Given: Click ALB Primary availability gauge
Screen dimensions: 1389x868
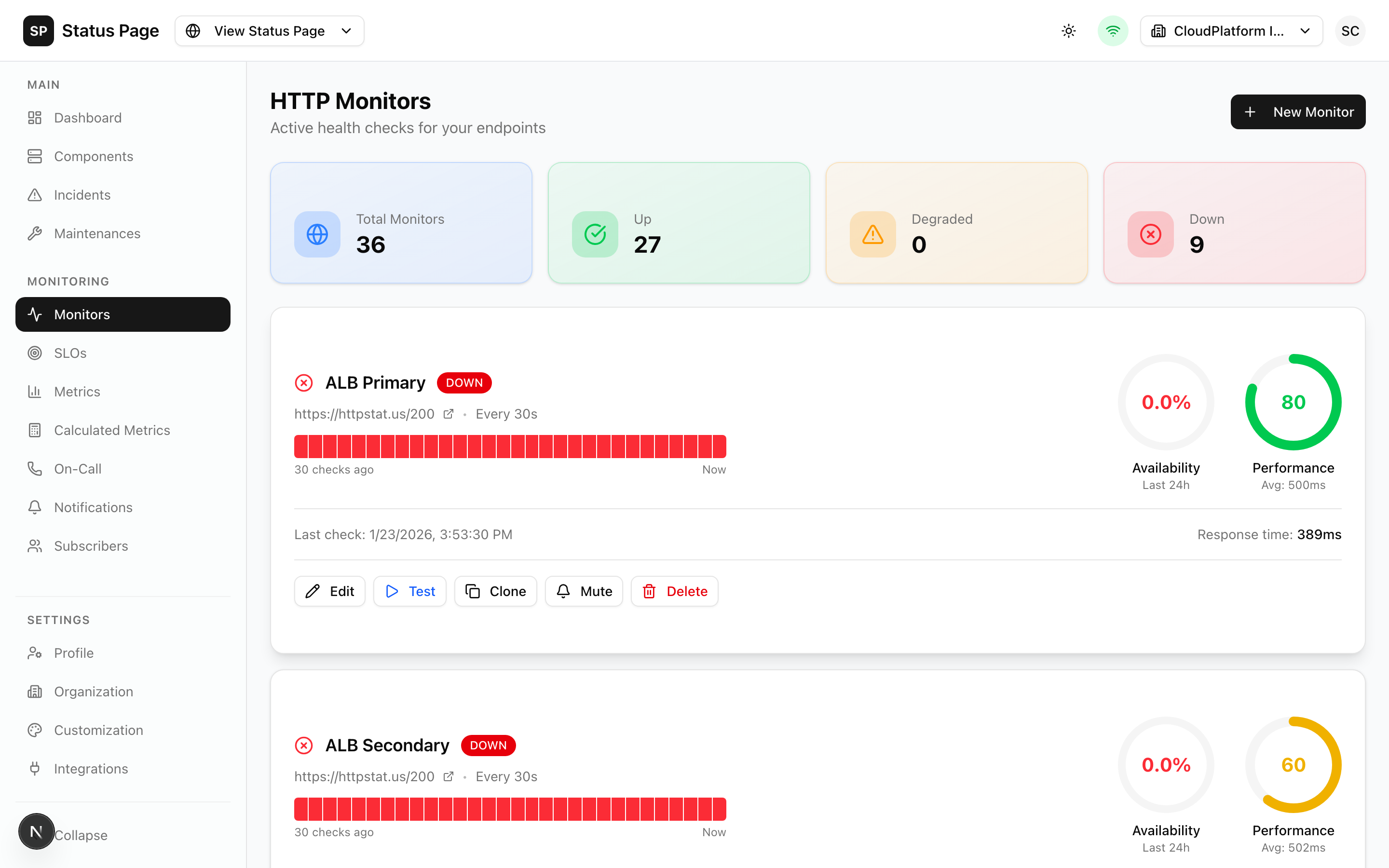Looking at the screenshot, I should (x=1166, y=403).
